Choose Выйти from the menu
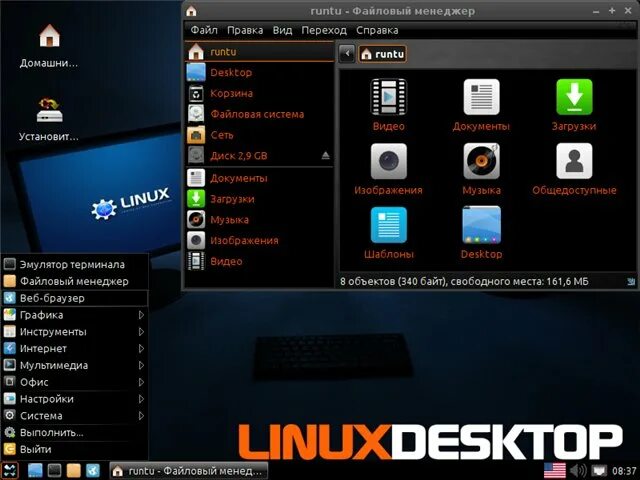 tap(75, 449)
